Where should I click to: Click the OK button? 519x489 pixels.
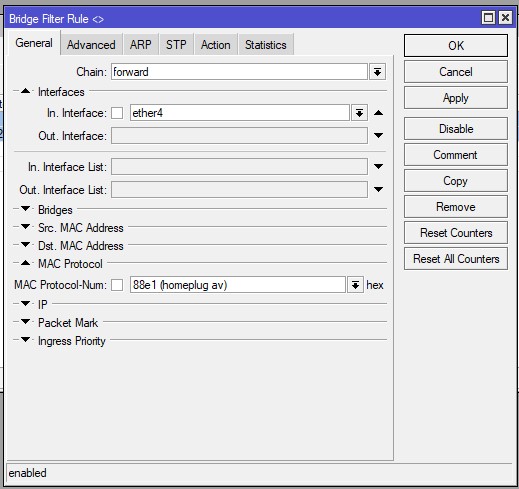click(456, 45)
